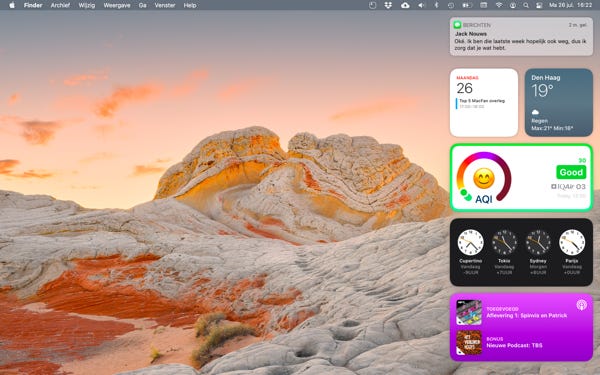Open the Wi-Fi menu bar icon
Viewport: 600px width, 375px height.
(499, 5)
